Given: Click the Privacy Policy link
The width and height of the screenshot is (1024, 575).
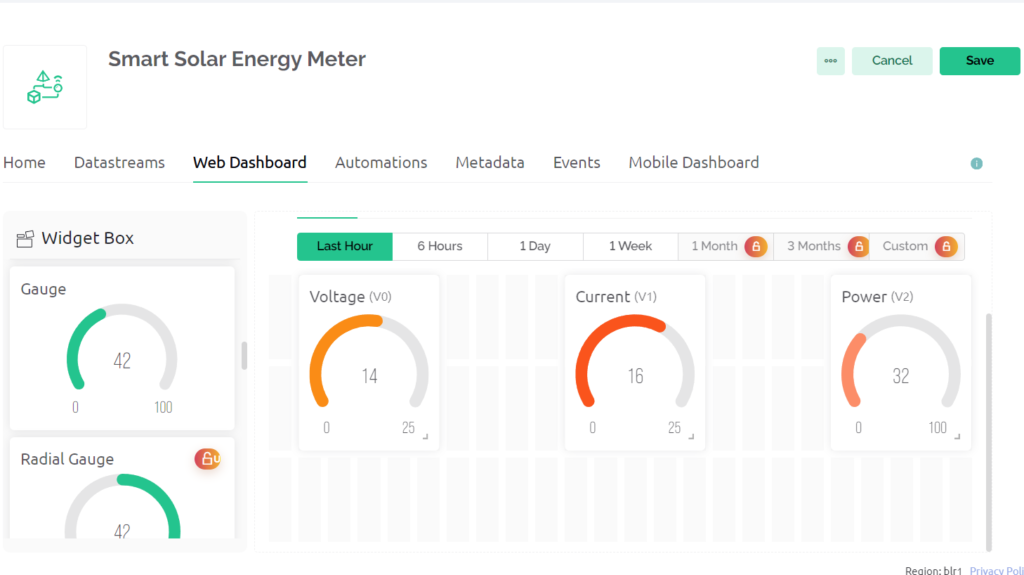Looking at the screenshot, I should coord(996,570).
